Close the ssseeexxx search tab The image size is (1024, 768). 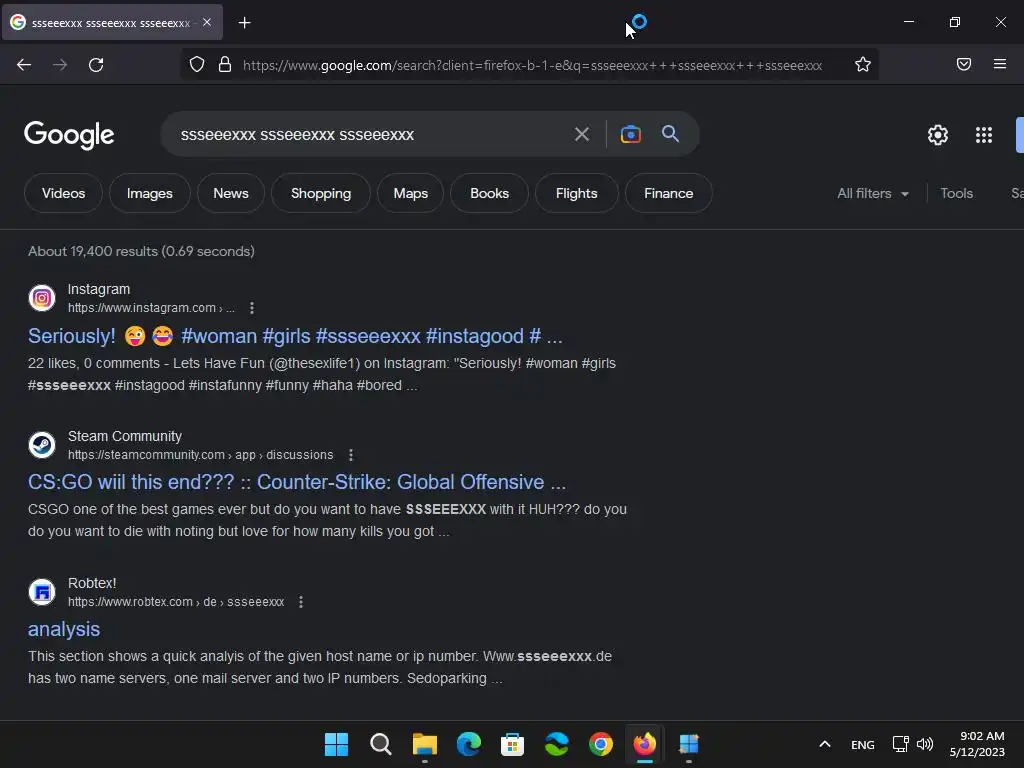pyautogui.click(x=207, y=22)
